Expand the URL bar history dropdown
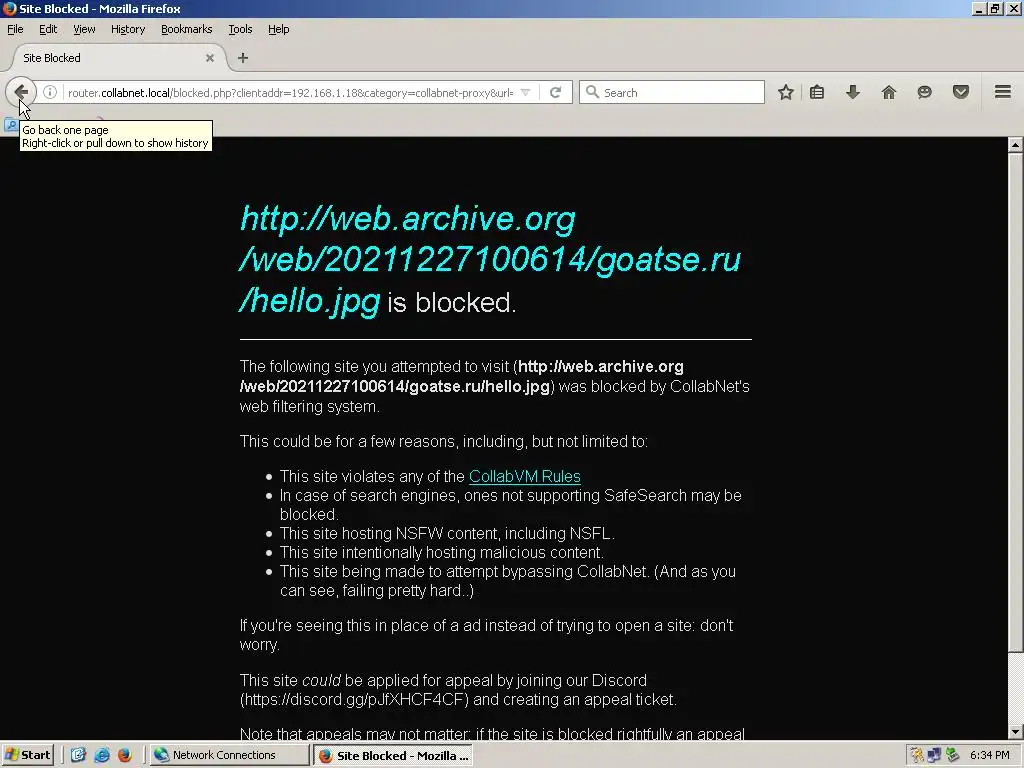Viewport: 1024px width, 768px height. point(526,92)
